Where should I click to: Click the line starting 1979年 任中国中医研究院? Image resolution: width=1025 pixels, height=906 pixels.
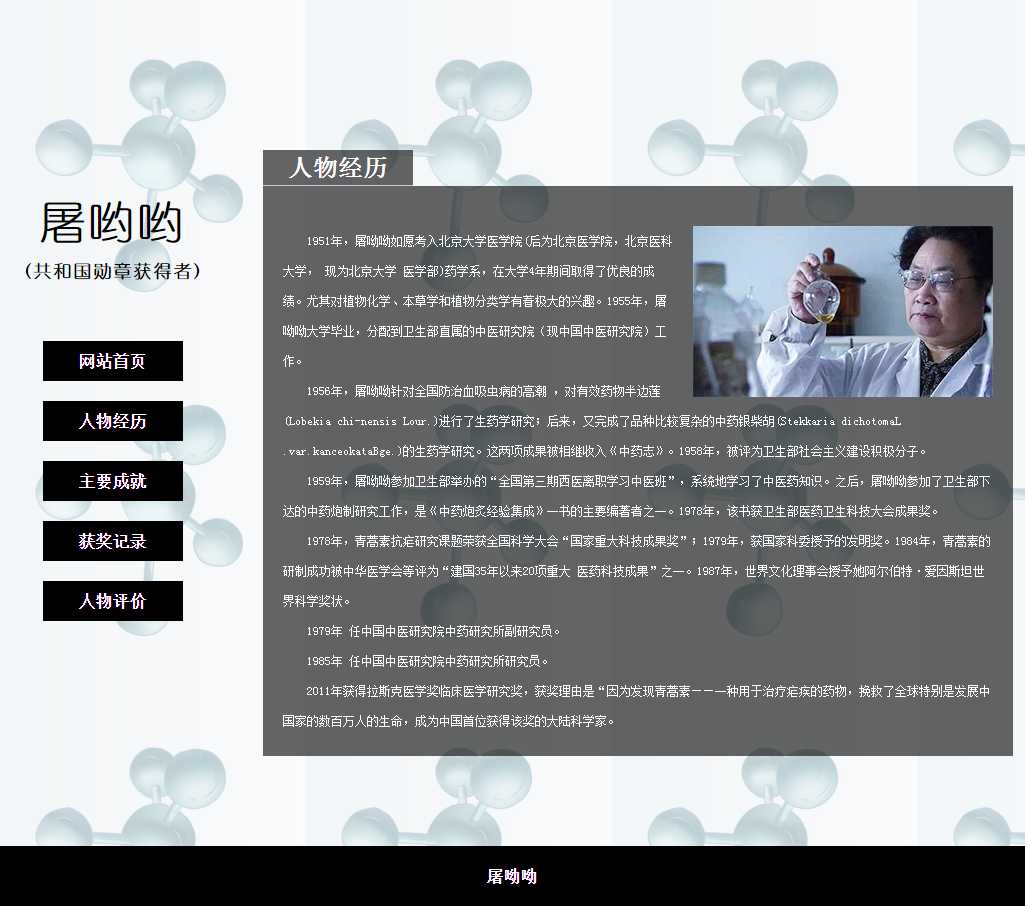433,631
